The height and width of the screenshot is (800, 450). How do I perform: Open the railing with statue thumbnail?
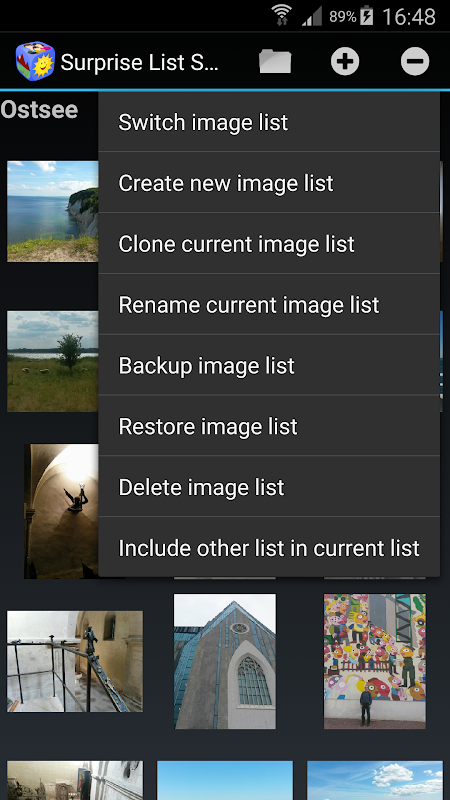[74, 661]
